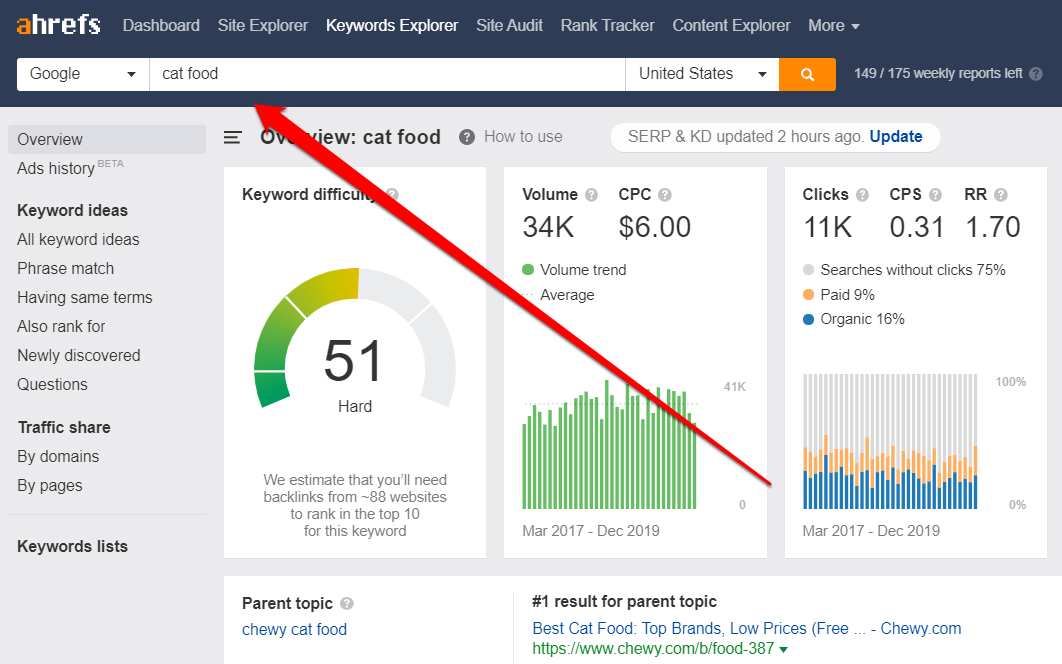This screenshot has height=664, width=1062.
Task: Click the stacked clicks bar chart
Action: pyautogui.click(x=890, y=441)
